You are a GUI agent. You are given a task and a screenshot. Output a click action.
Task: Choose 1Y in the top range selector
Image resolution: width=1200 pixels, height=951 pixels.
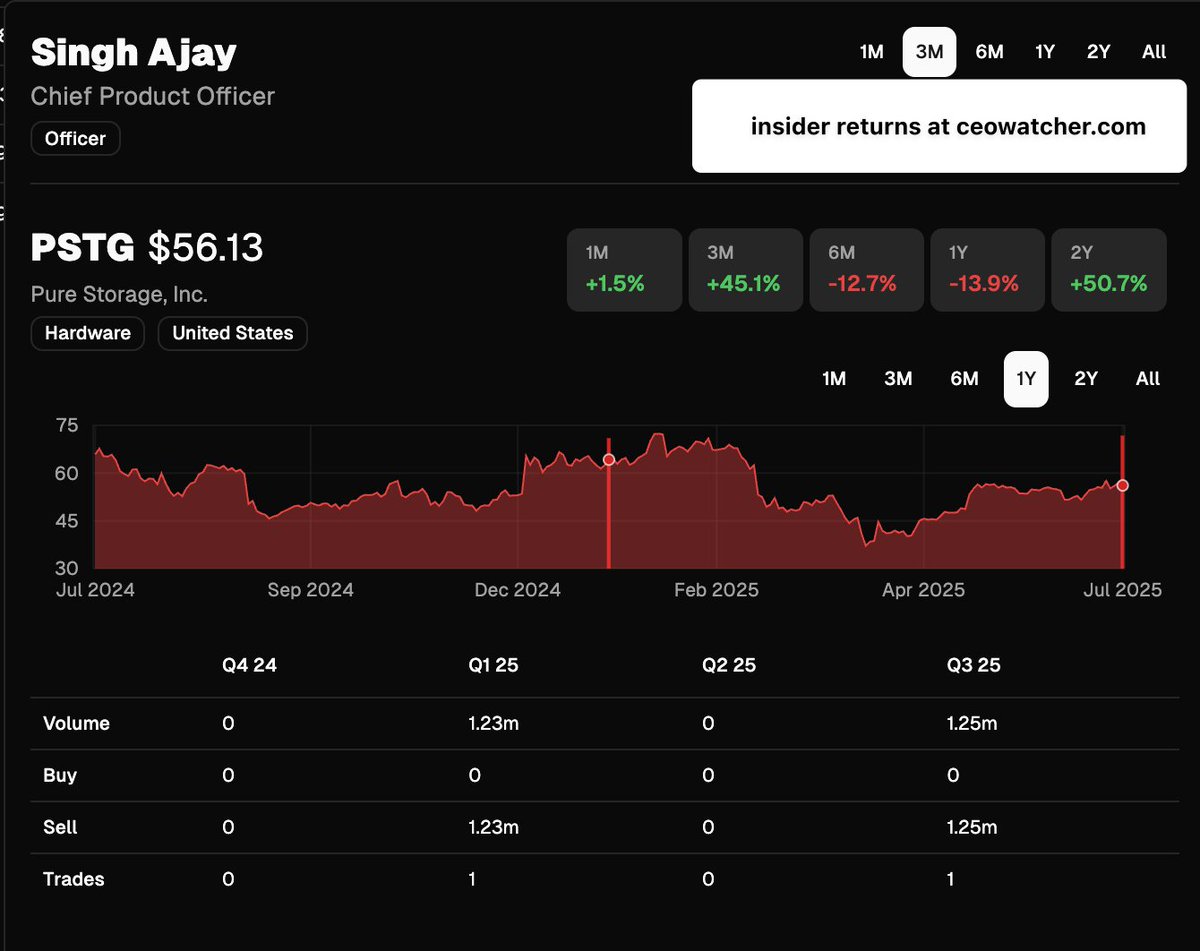tap(1045, 52)
